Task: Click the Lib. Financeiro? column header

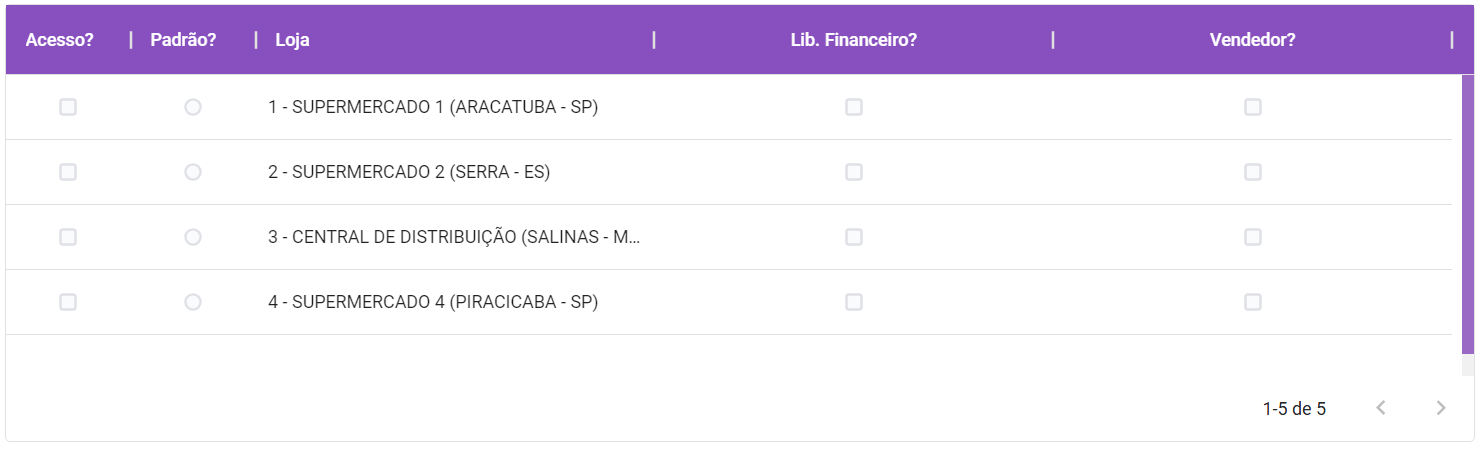Action: click(854, 40)
